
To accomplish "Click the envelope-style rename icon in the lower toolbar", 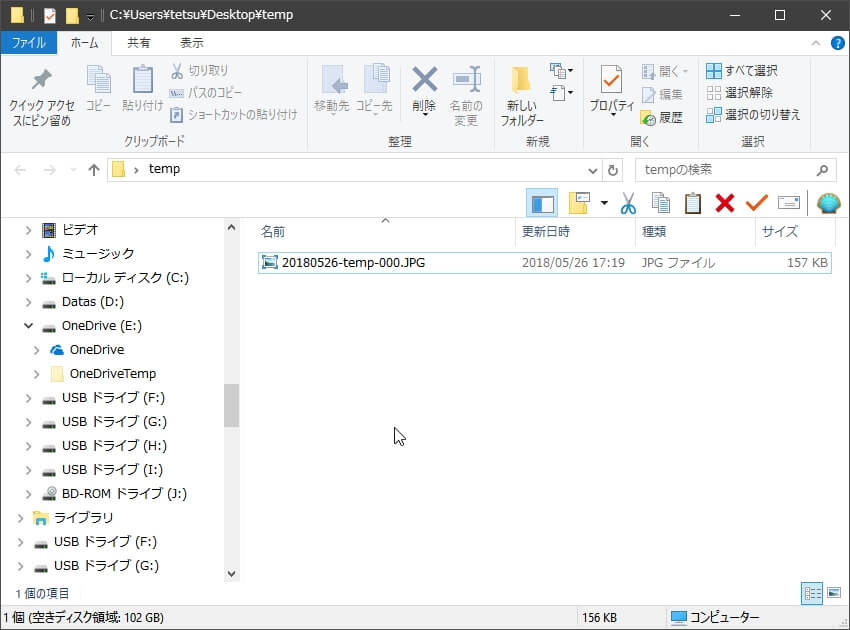I will click(x=789, y=204).
